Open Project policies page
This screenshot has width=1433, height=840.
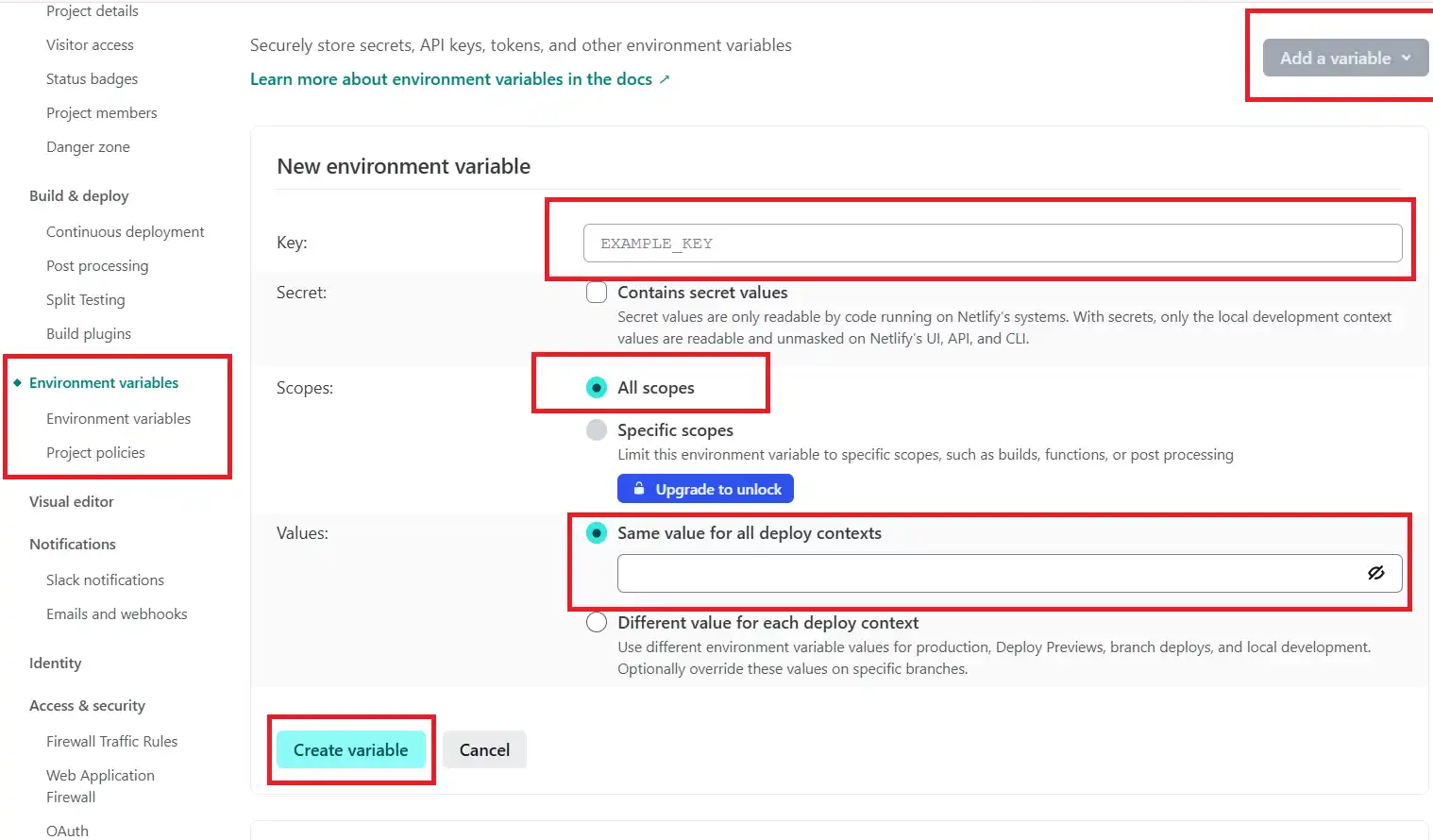pos(95,453)
